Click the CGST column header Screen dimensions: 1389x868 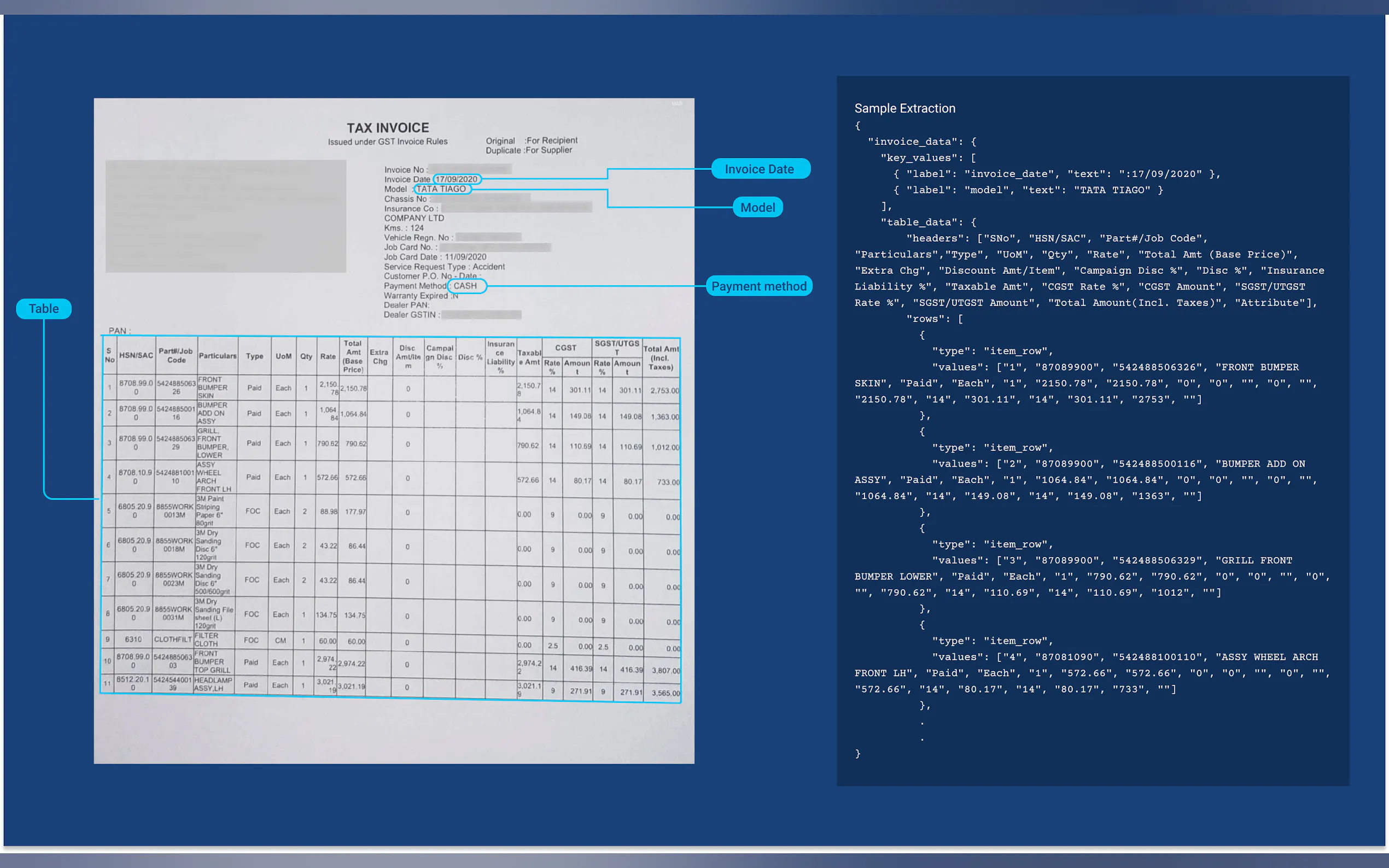tap(565, 348)
